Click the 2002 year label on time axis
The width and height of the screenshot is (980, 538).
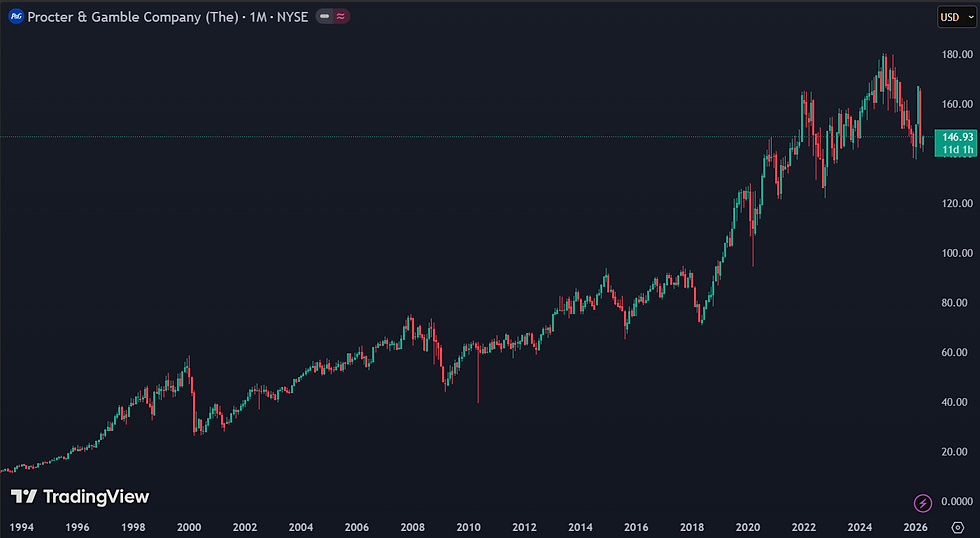pos(244,527)
